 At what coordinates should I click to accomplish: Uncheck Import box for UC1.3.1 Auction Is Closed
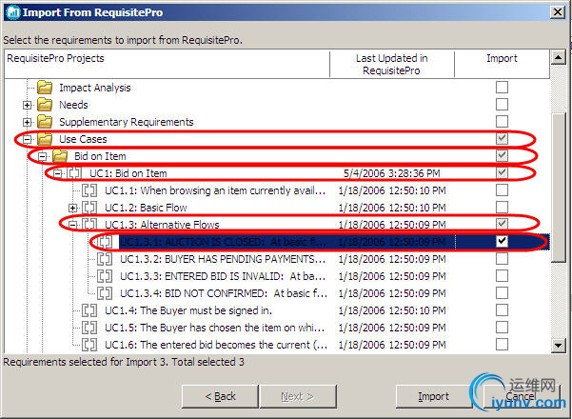click(502, 241)
